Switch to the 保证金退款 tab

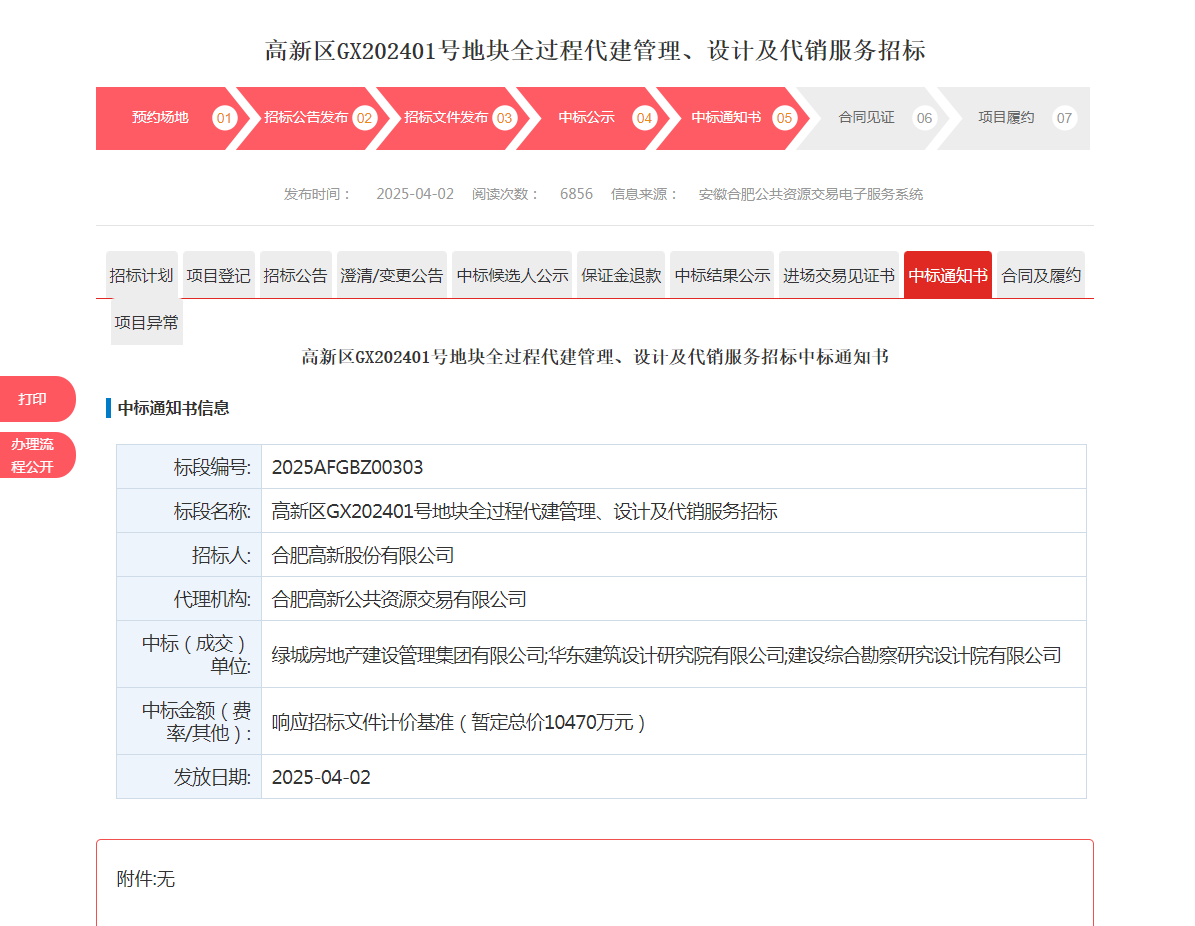click(621, 275)
